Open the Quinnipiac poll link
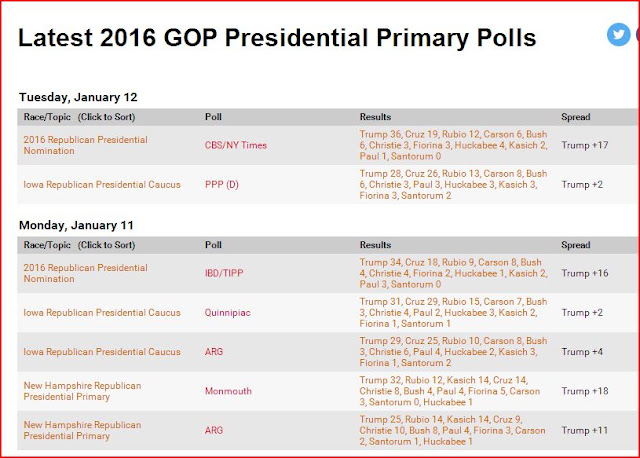The height and width of the screenshot is (458, 640). coord(228,313)
